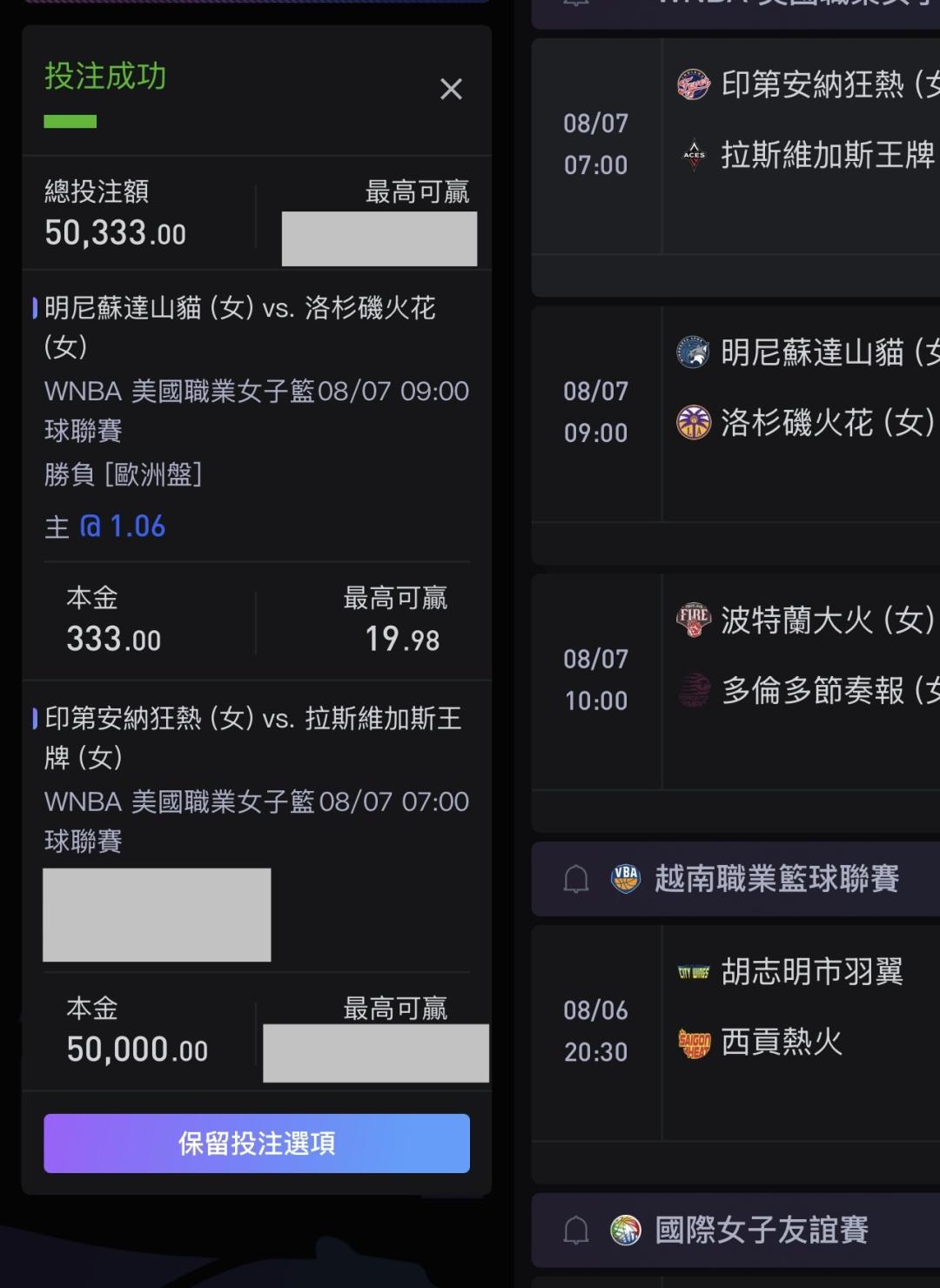Select the 主 @ 1.06 odds selection
The image size is (940, 1288).
coord(105,527)
